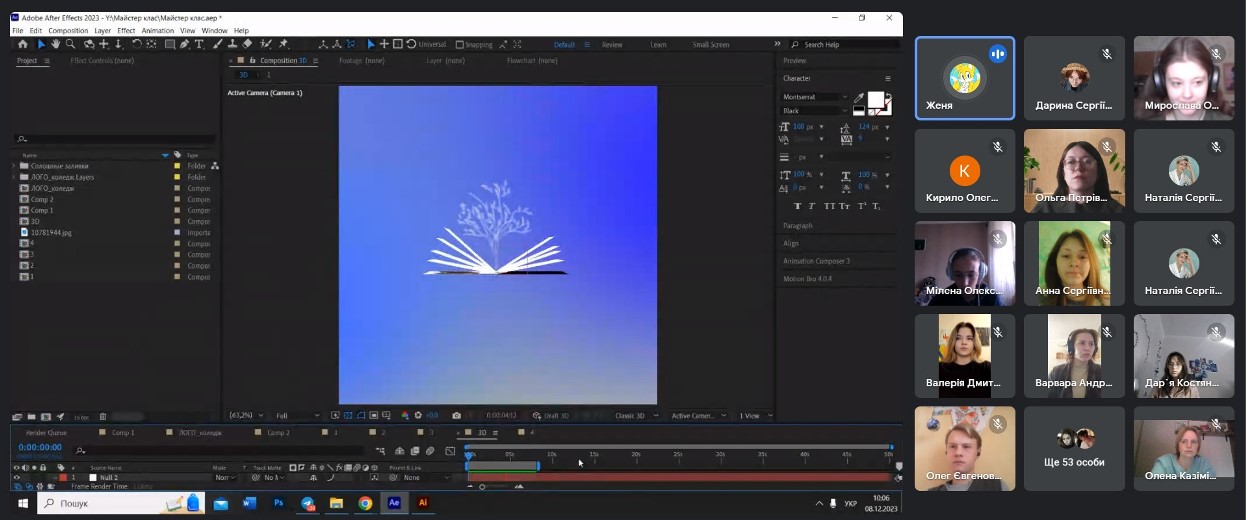Image resolution: width=1246 pixels, height=520 pixels.
Task: Open the Animation menu
Action: 157,31
